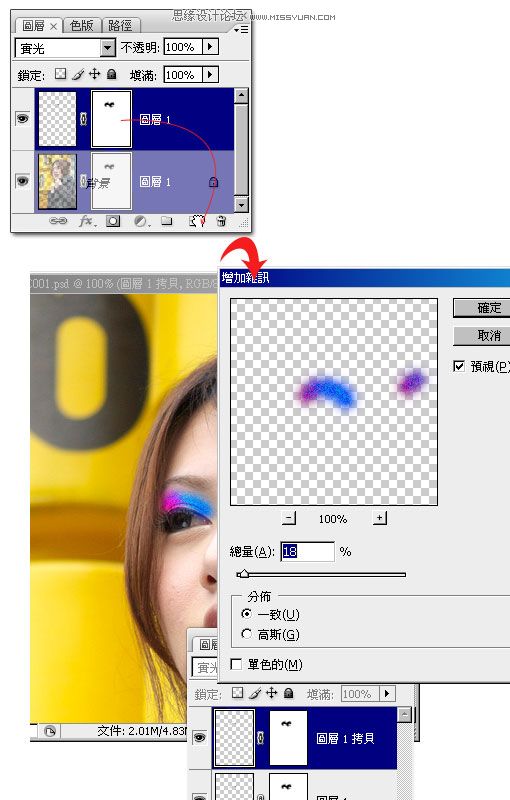The width and height of the screenshot is (510, 800).
Task: Hide the background layer via its eye icon
Action: click(22, 181)
